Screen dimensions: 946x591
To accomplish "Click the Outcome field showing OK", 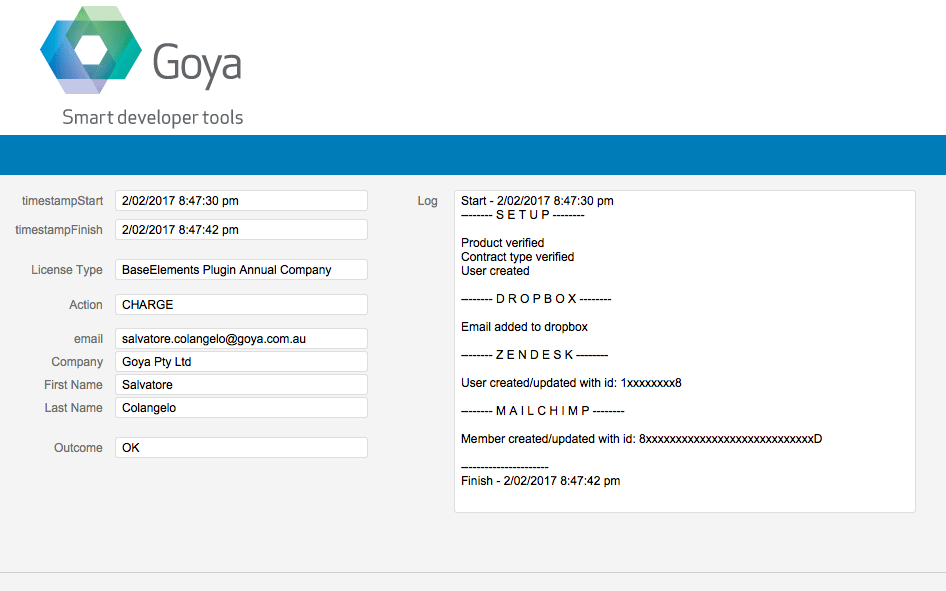I will click(241, 447).
